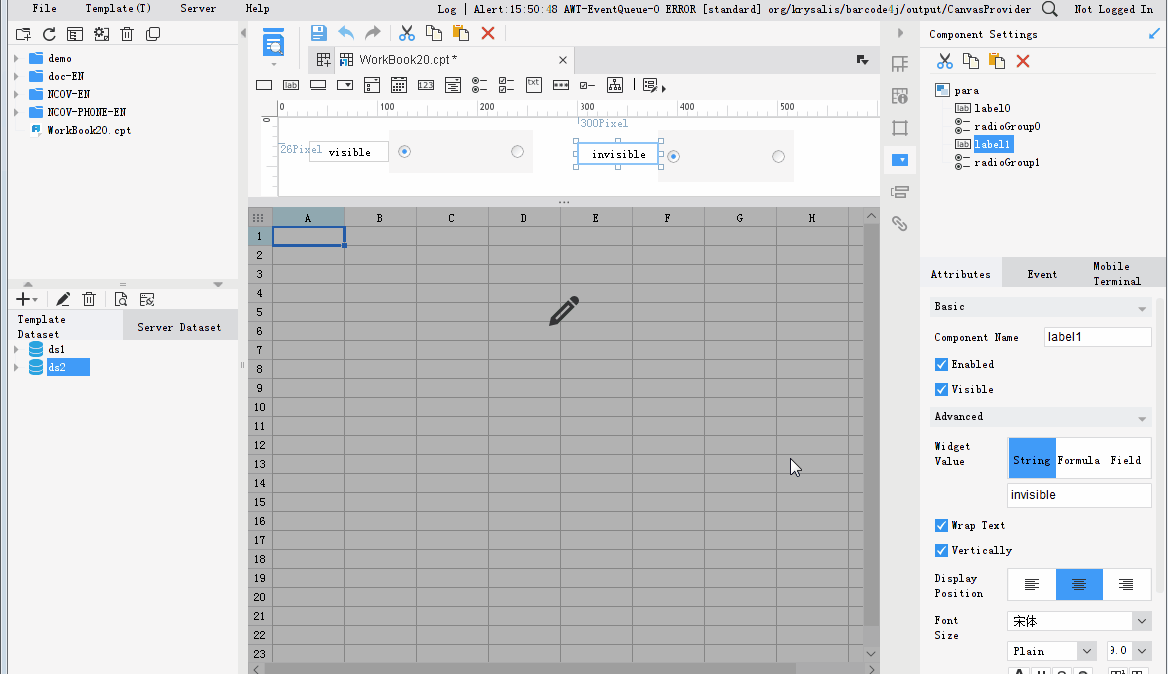The width and height of the screenshot is (1168, 674).
Task: Open the Server Dataset panel
Action: 180,324
